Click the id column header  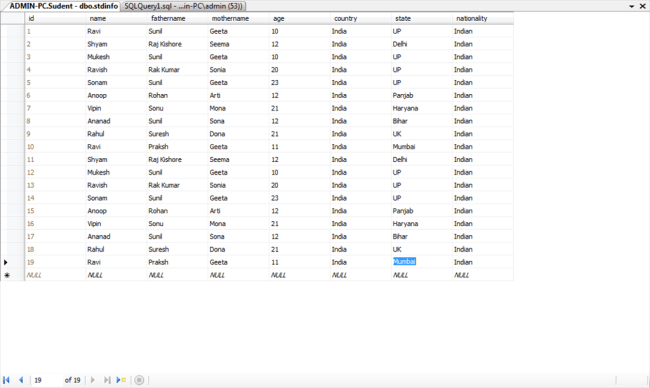55,18
